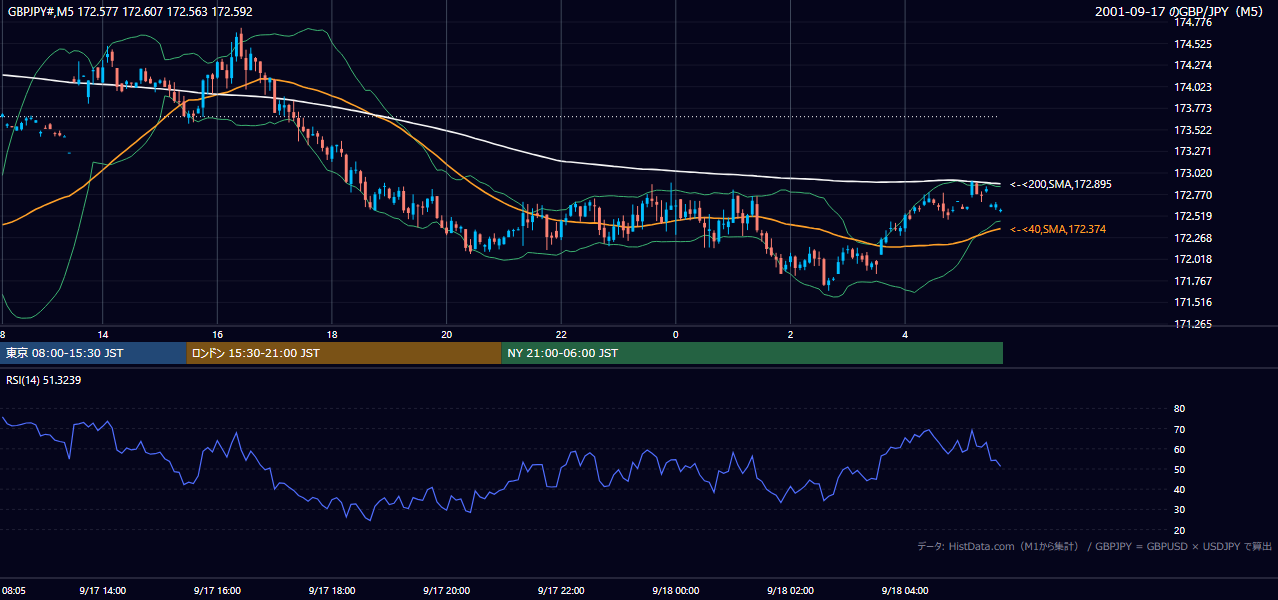
Task: Click the 9/18 00:00 timestamp
Action: point(675,591)
